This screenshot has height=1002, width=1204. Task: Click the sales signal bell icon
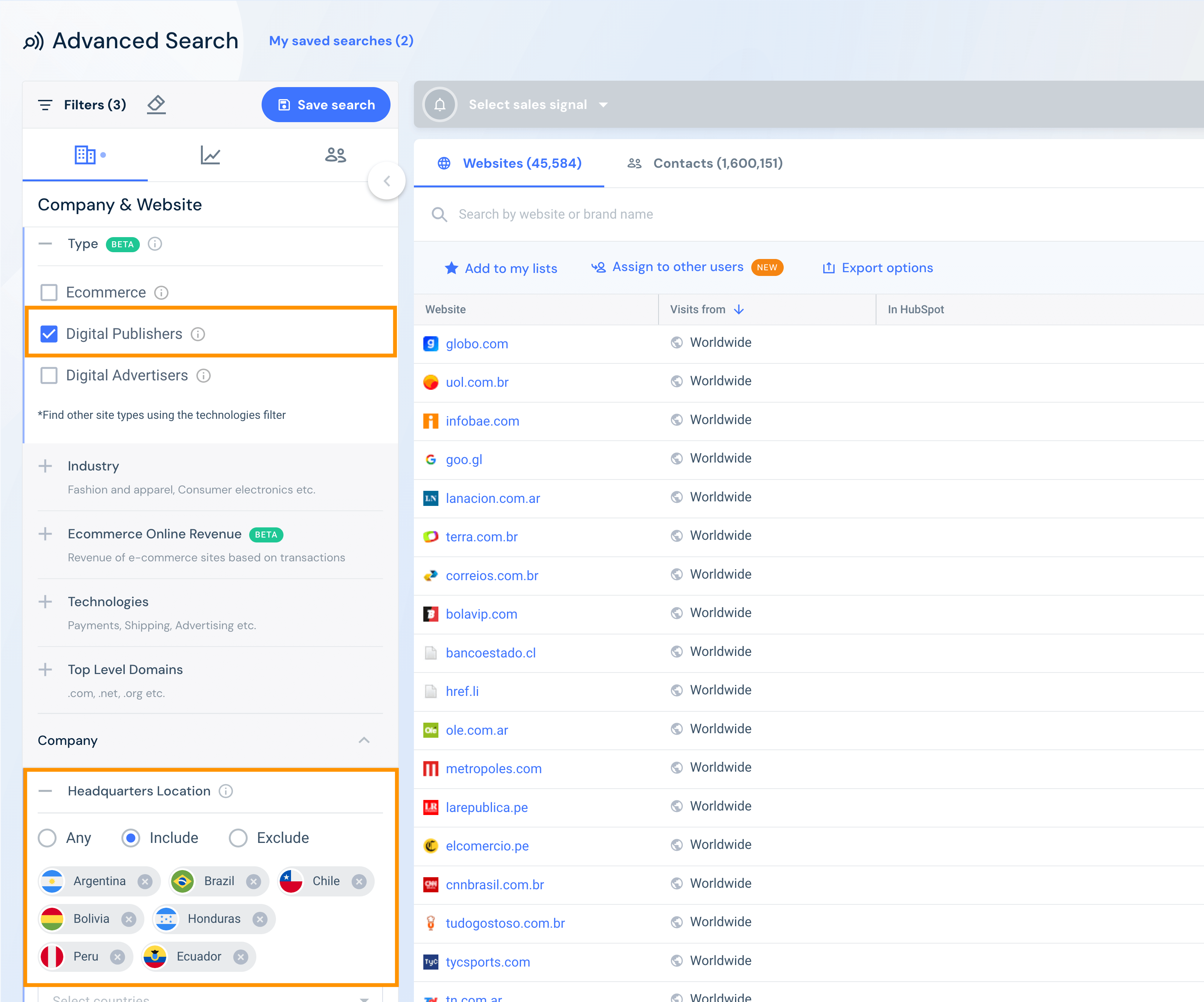pos(440,104)
